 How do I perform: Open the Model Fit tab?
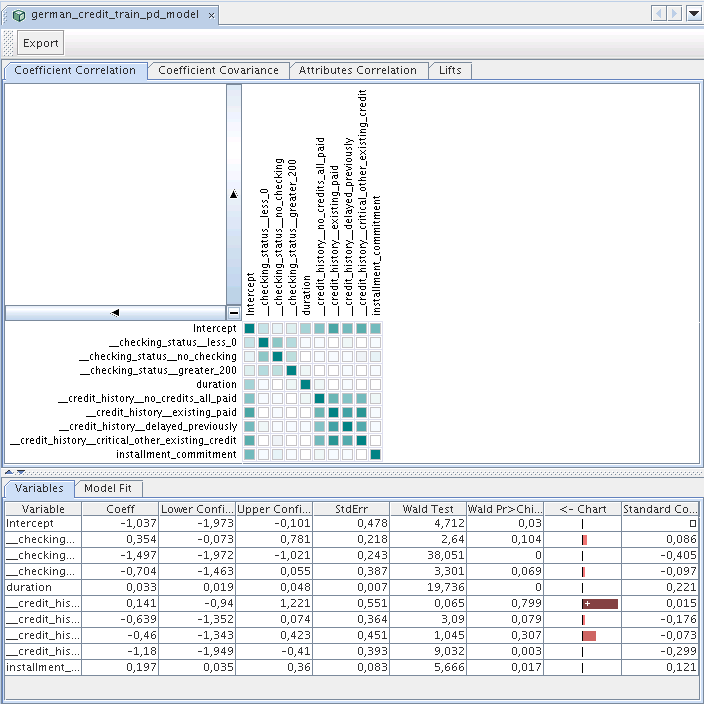tap(108, 488)
